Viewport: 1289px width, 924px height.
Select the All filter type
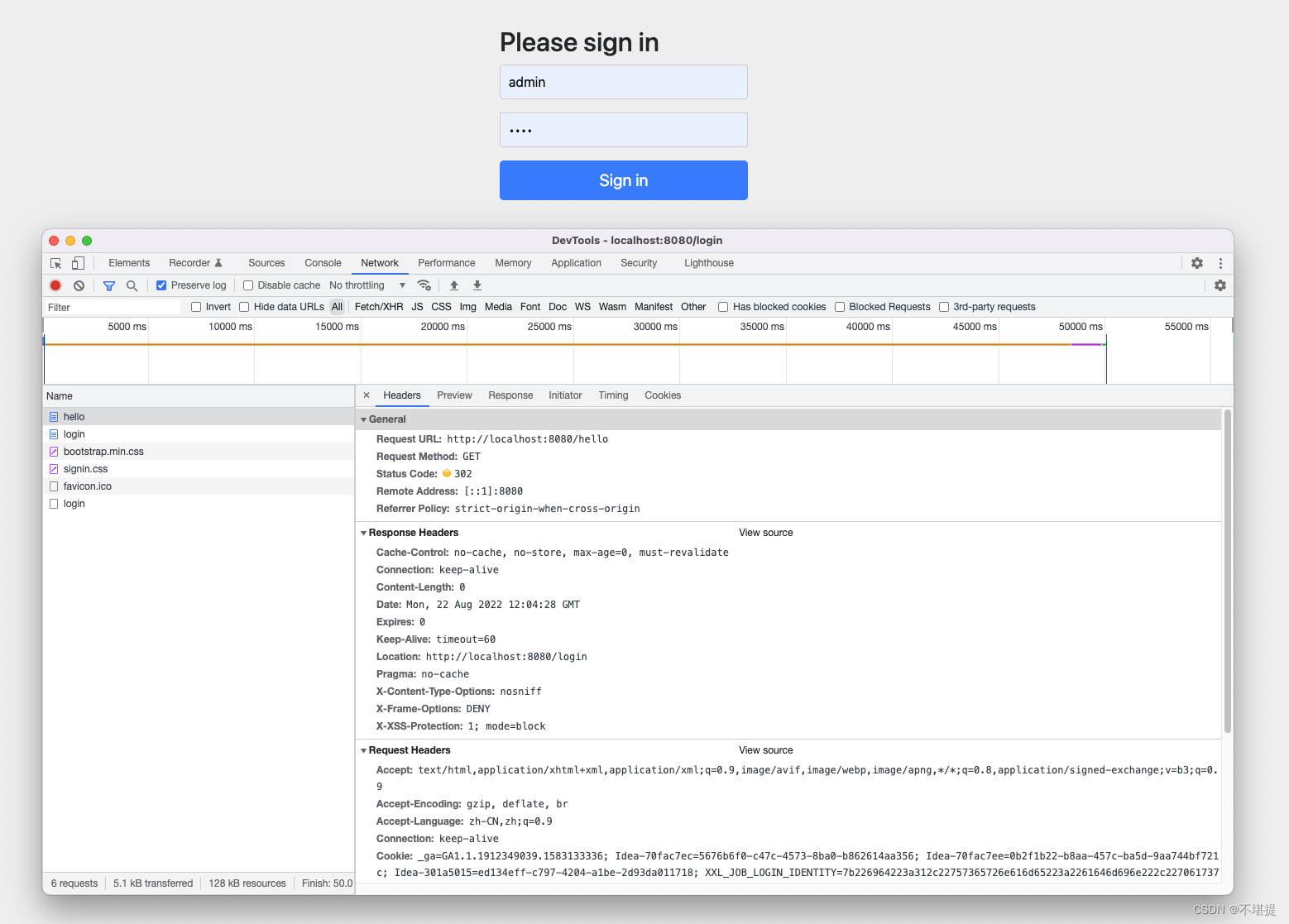(337, 307)
